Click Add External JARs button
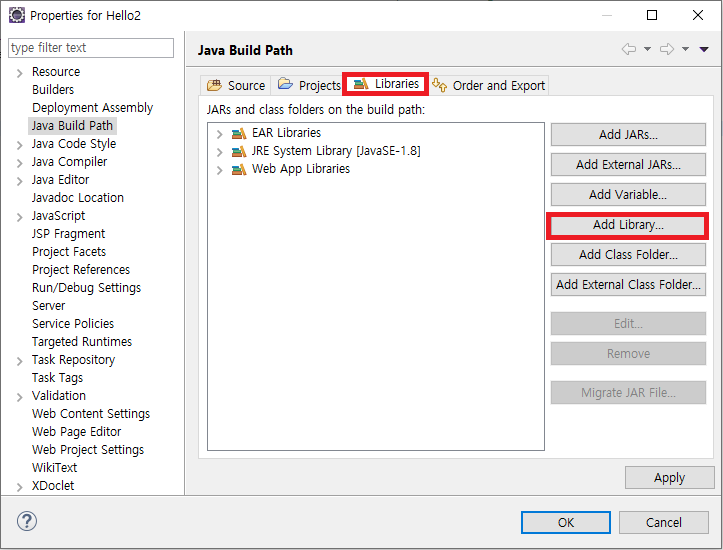The width and height of the screenshot is (723, 550). [x=628, y=165]
